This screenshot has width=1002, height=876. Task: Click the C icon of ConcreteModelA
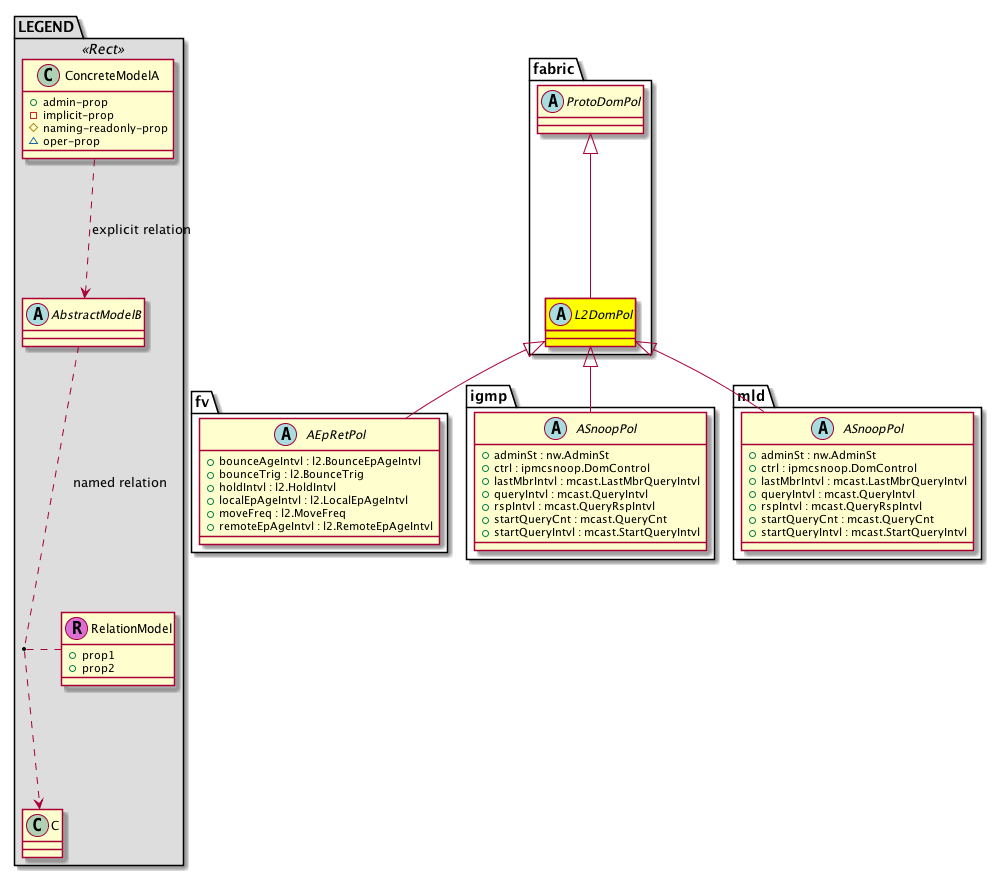tap(47, 77)
